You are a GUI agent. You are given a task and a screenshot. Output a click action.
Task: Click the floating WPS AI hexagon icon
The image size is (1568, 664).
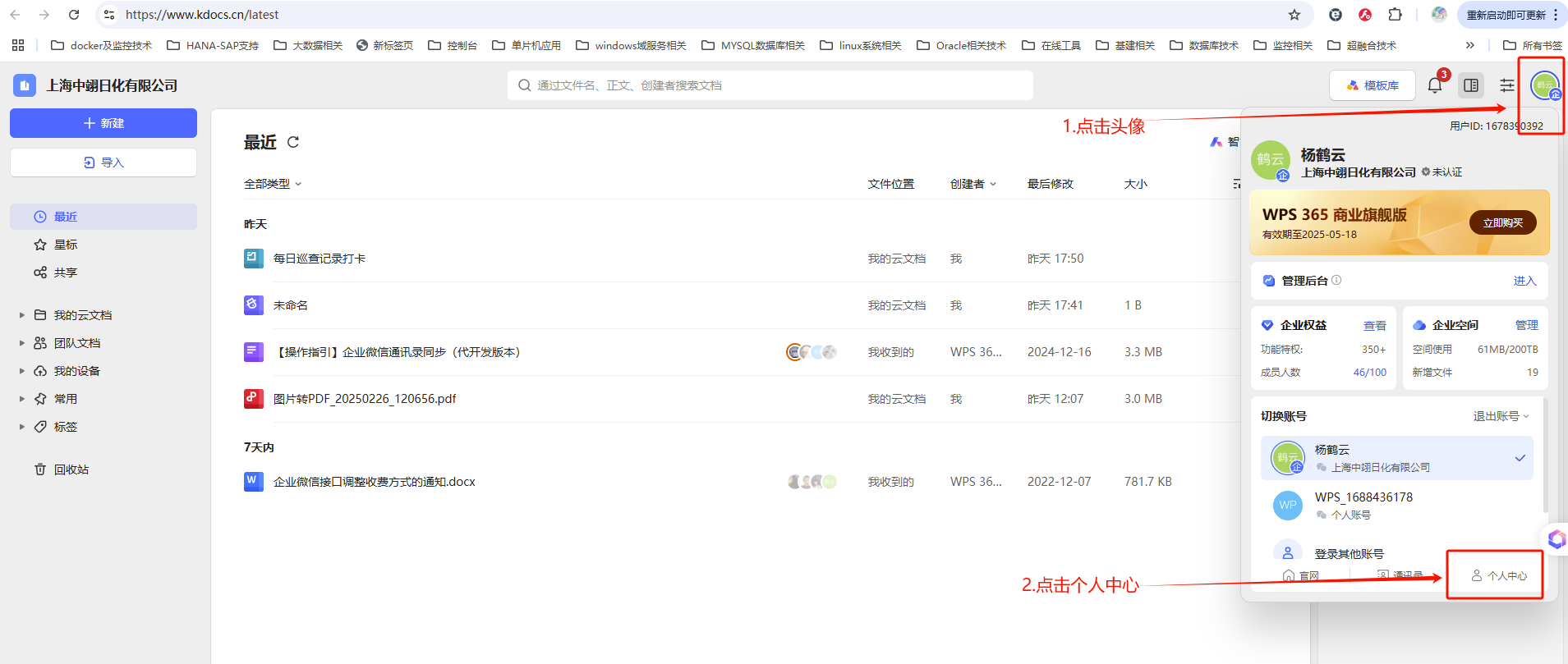(x=1557, y=539)
